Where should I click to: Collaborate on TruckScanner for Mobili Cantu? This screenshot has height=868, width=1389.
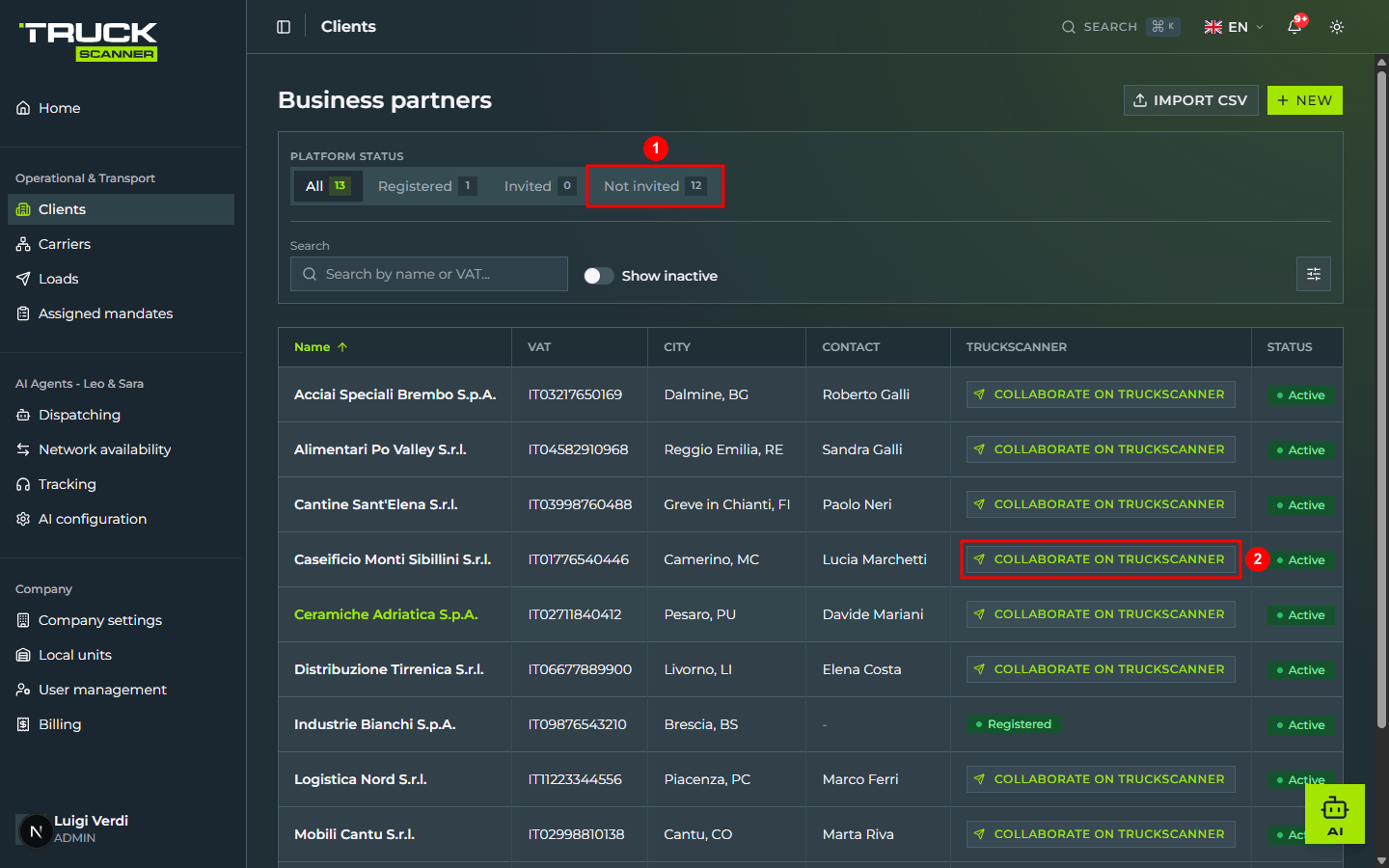tap(1101, 834)
